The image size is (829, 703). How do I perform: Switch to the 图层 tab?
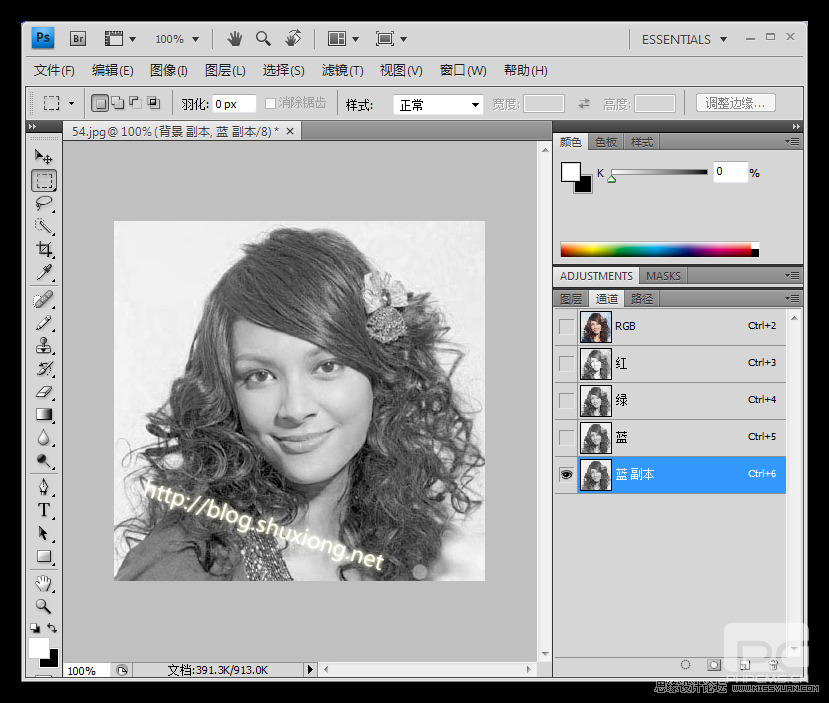[x=571, y=299]
